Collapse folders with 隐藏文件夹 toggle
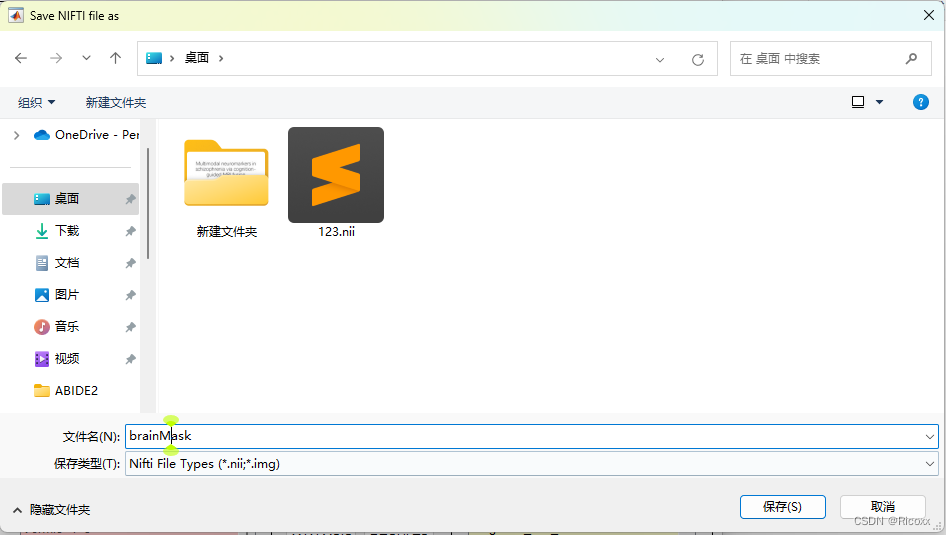This screenshot has width=946, height=535. click(x=52, y=510)
